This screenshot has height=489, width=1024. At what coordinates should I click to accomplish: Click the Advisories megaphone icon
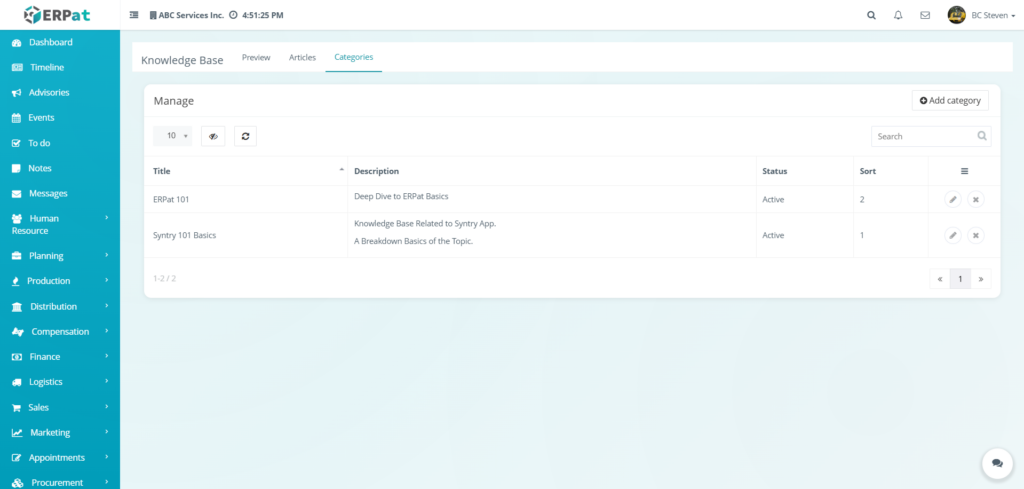[x=17, y=93]
